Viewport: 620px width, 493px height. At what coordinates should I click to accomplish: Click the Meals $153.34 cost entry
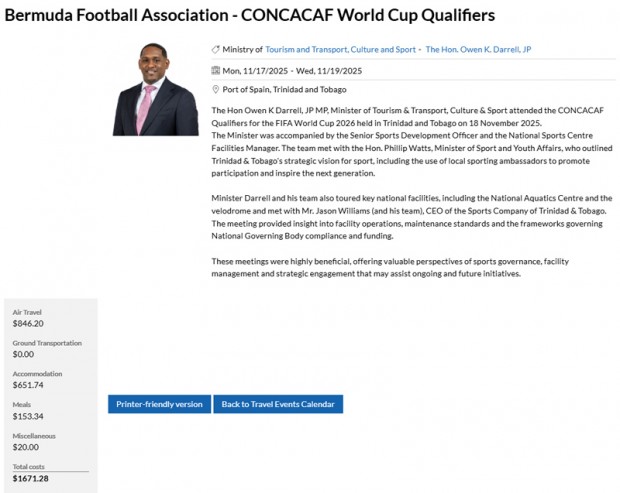pyautogui.click(x=29, y=411)
